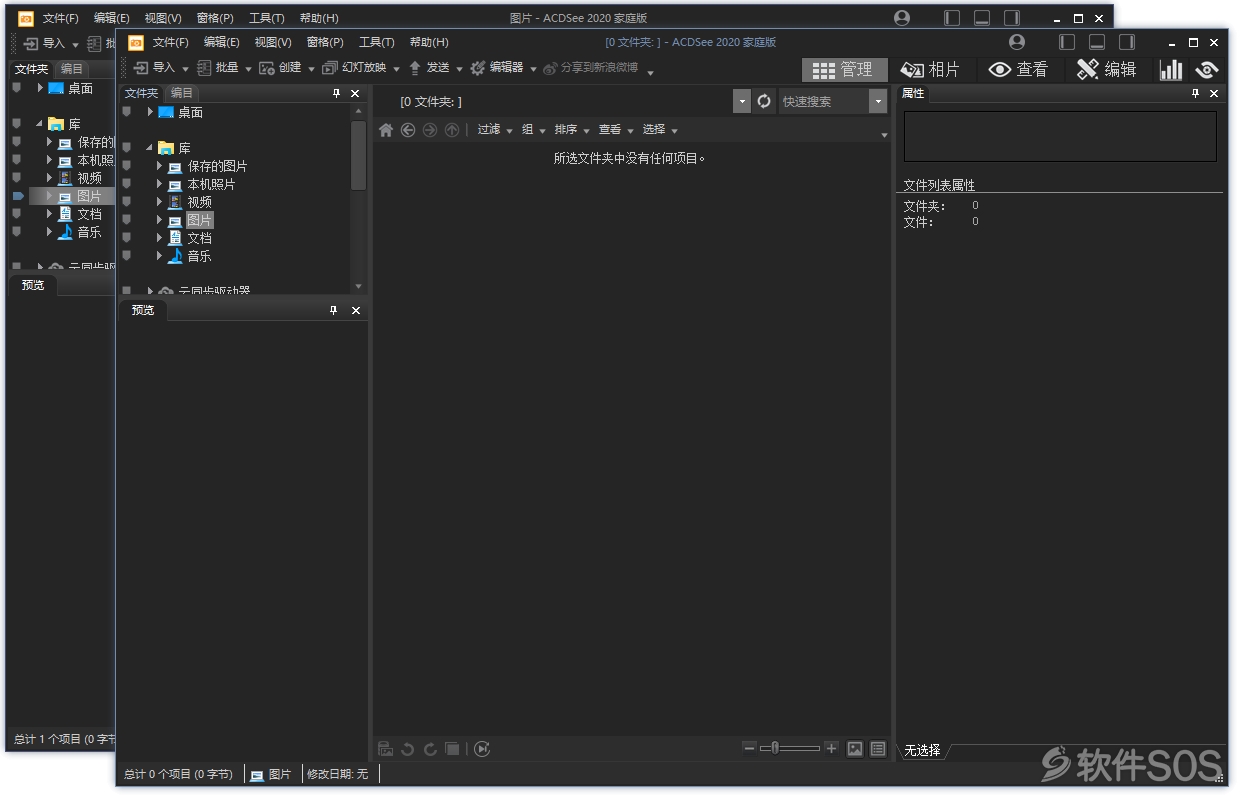Switch to thumbnail view icon
Viewport: 1240px width, 795px height.
(855, 748)
